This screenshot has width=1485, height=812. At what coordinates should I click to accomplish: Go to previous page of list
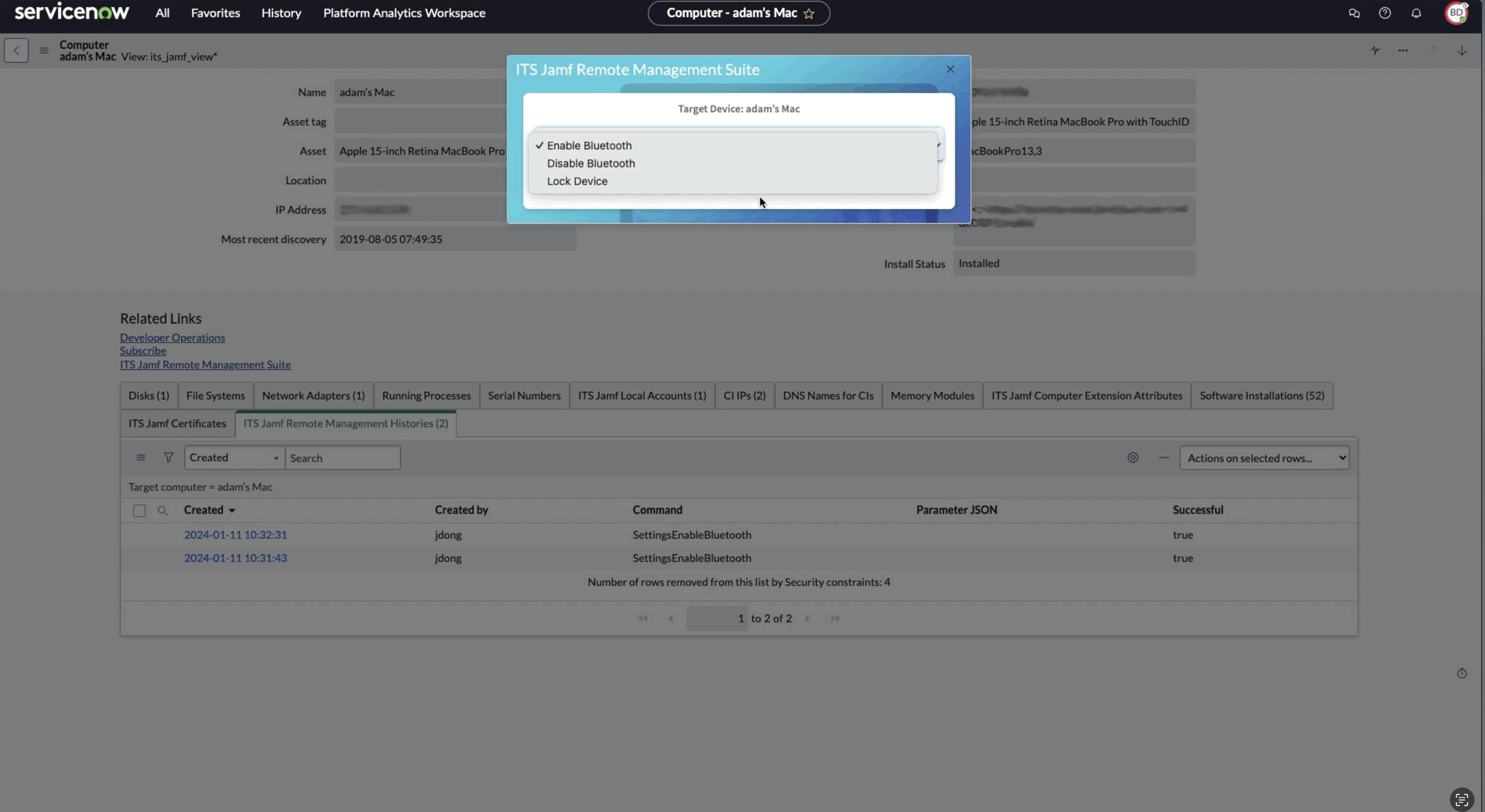point(671,618)
